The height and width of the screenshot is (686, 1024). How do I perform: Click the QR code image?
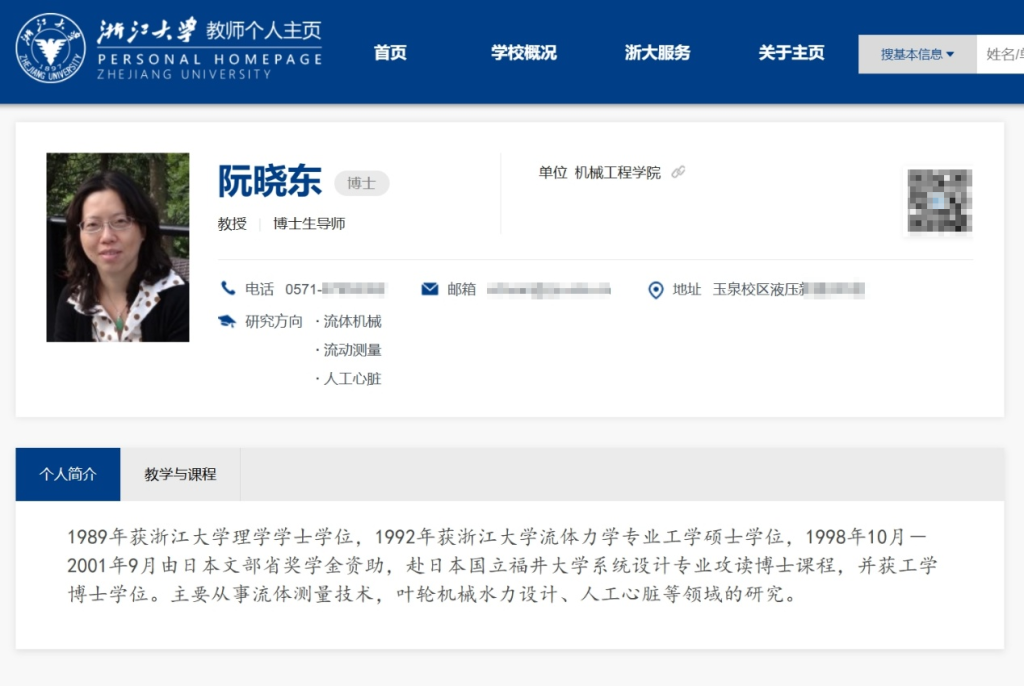(x=939, y=201)
